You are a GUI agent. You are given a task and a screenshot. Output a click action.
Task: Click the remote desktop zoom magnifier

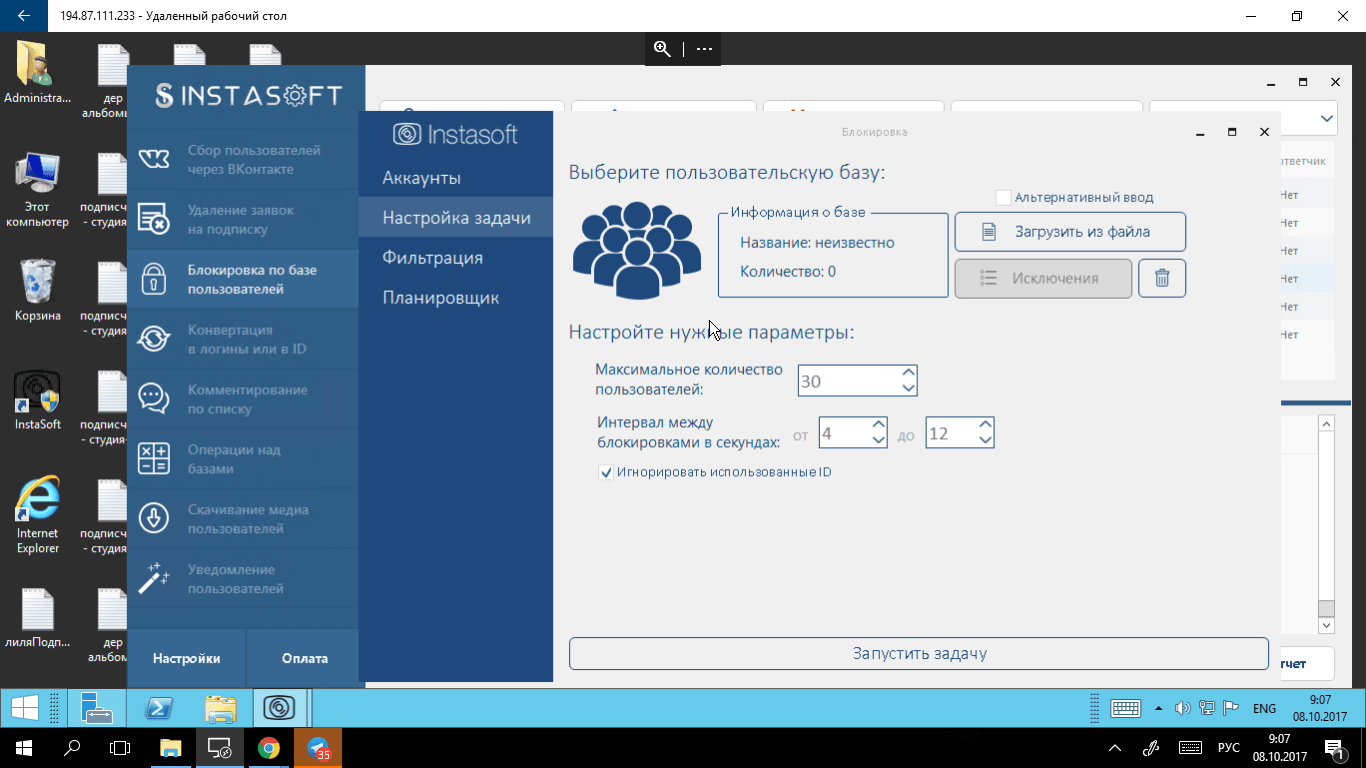coord(661,48)
